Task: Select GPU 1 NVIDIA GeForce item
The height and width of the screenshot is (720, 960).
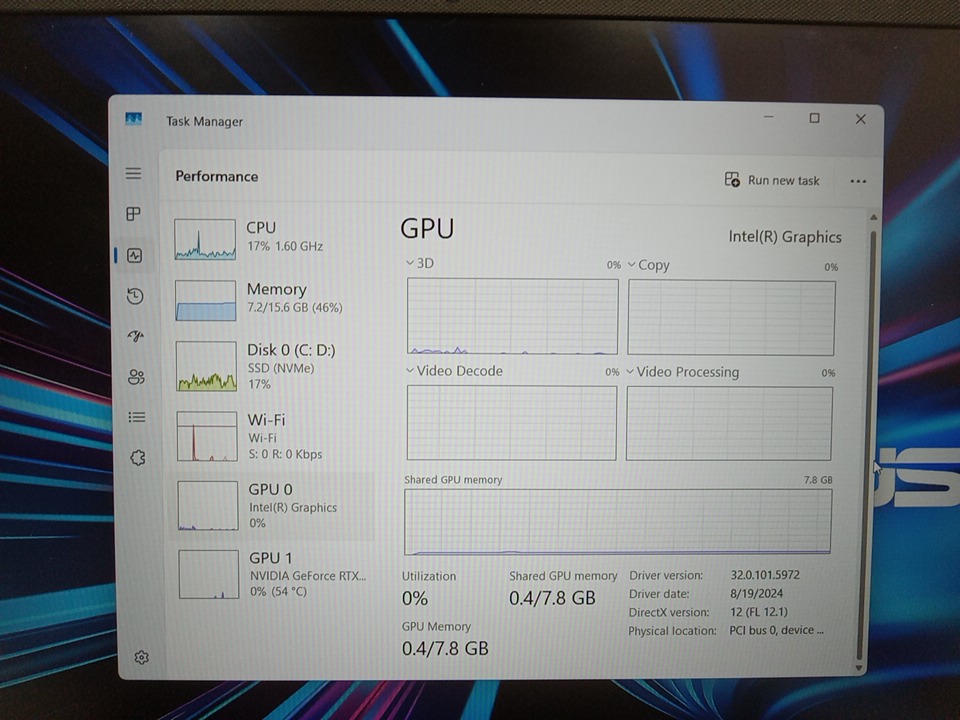Action: click(272, 573)
